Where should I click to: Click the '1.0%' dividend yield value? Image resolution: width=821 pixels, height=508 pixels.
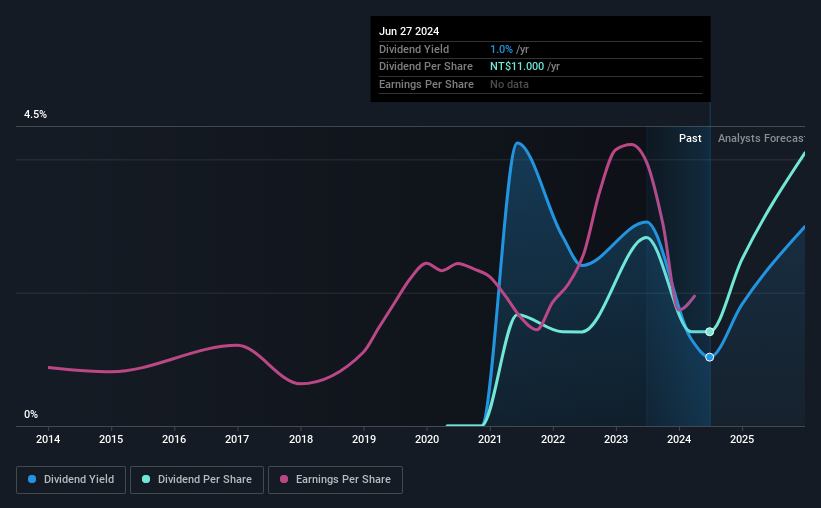coord(501,49)
